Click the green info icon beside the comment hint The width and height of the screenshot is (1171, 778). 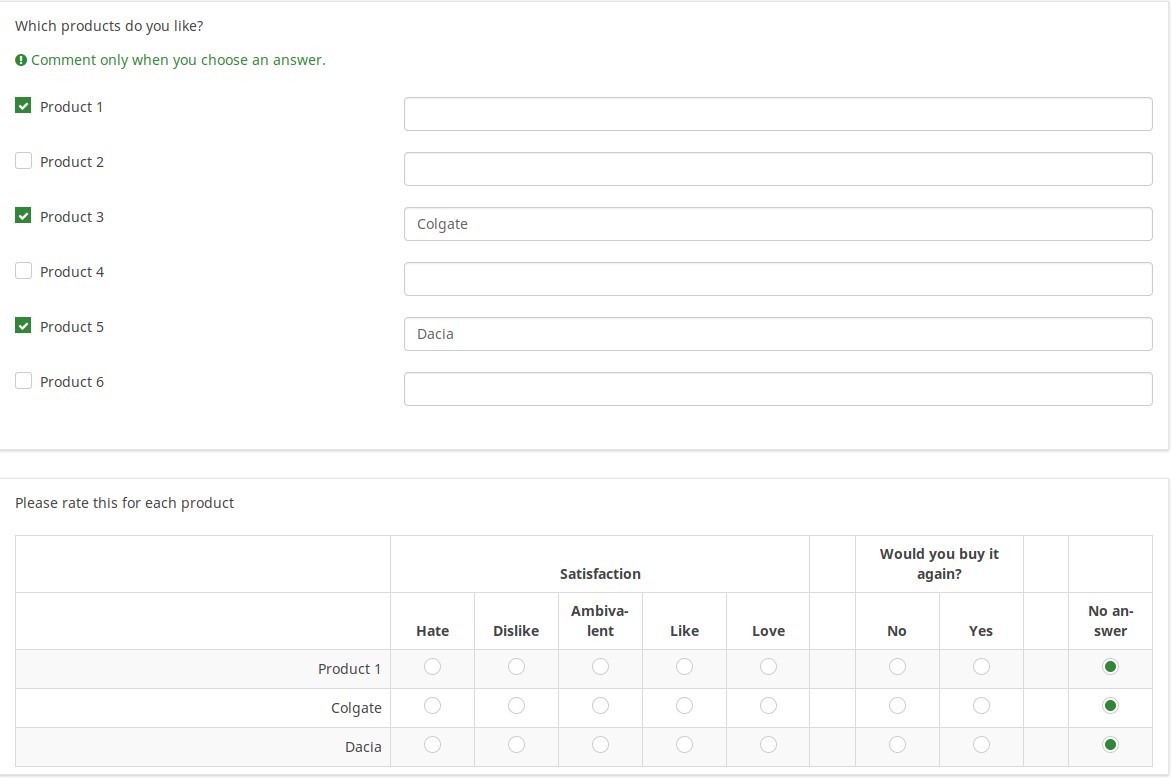[x=21, y=60]
